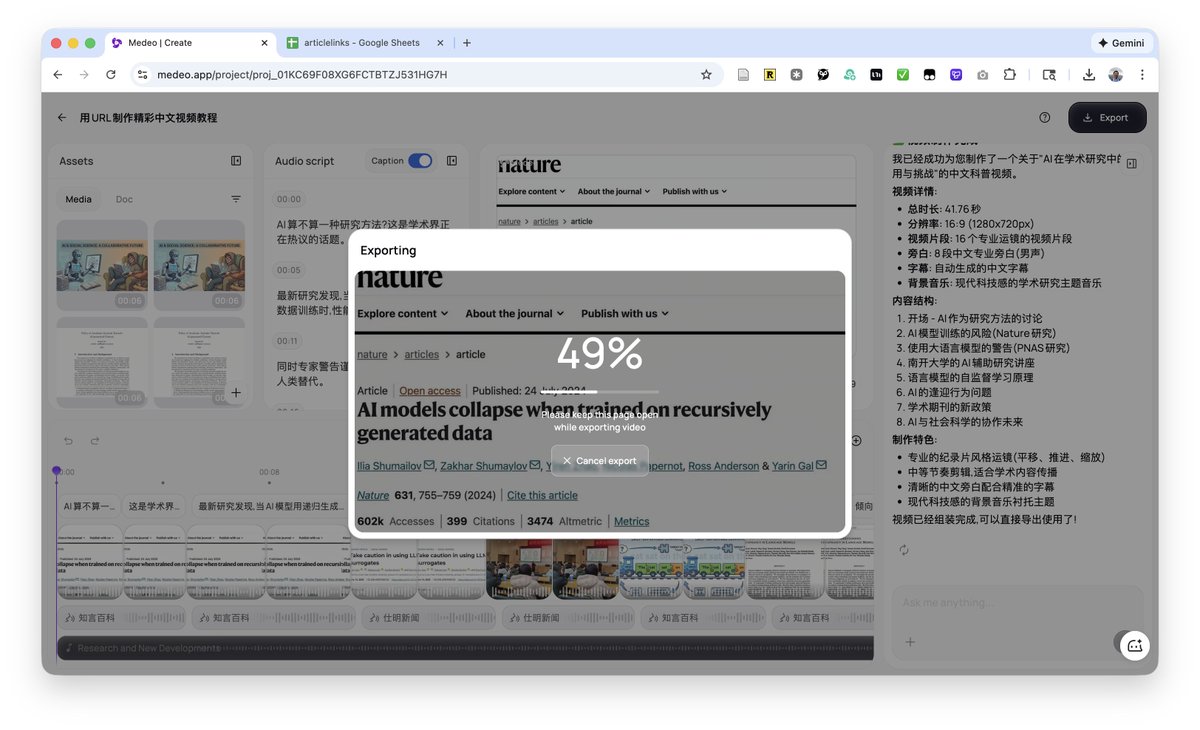Select the 00:11 script timestamp
1200x730 pixels.
click(x=289, y=341)
